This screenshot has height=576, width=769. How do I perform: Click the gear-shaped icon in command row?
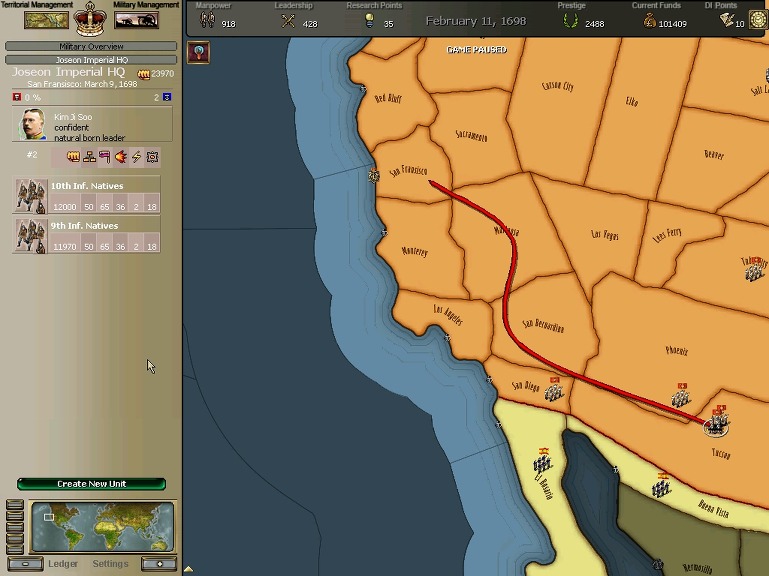151,157
